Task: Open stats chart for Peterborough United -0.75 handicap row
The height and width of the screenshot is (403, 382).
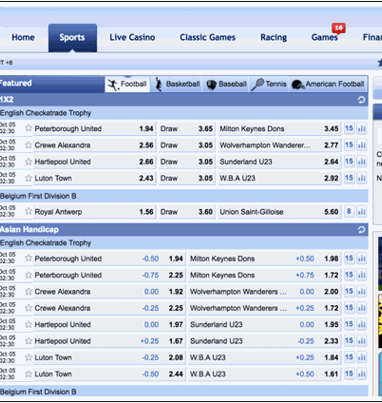Action: [x=361, y=275]
